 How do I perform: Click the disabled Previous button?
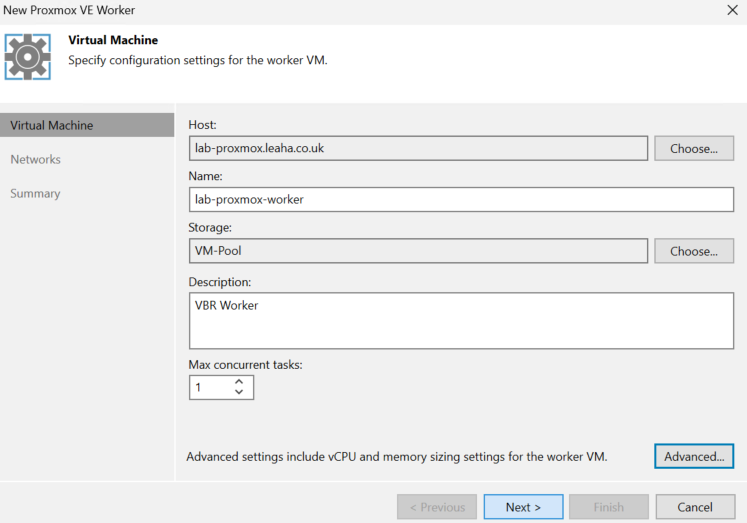(x=437, y=507)
